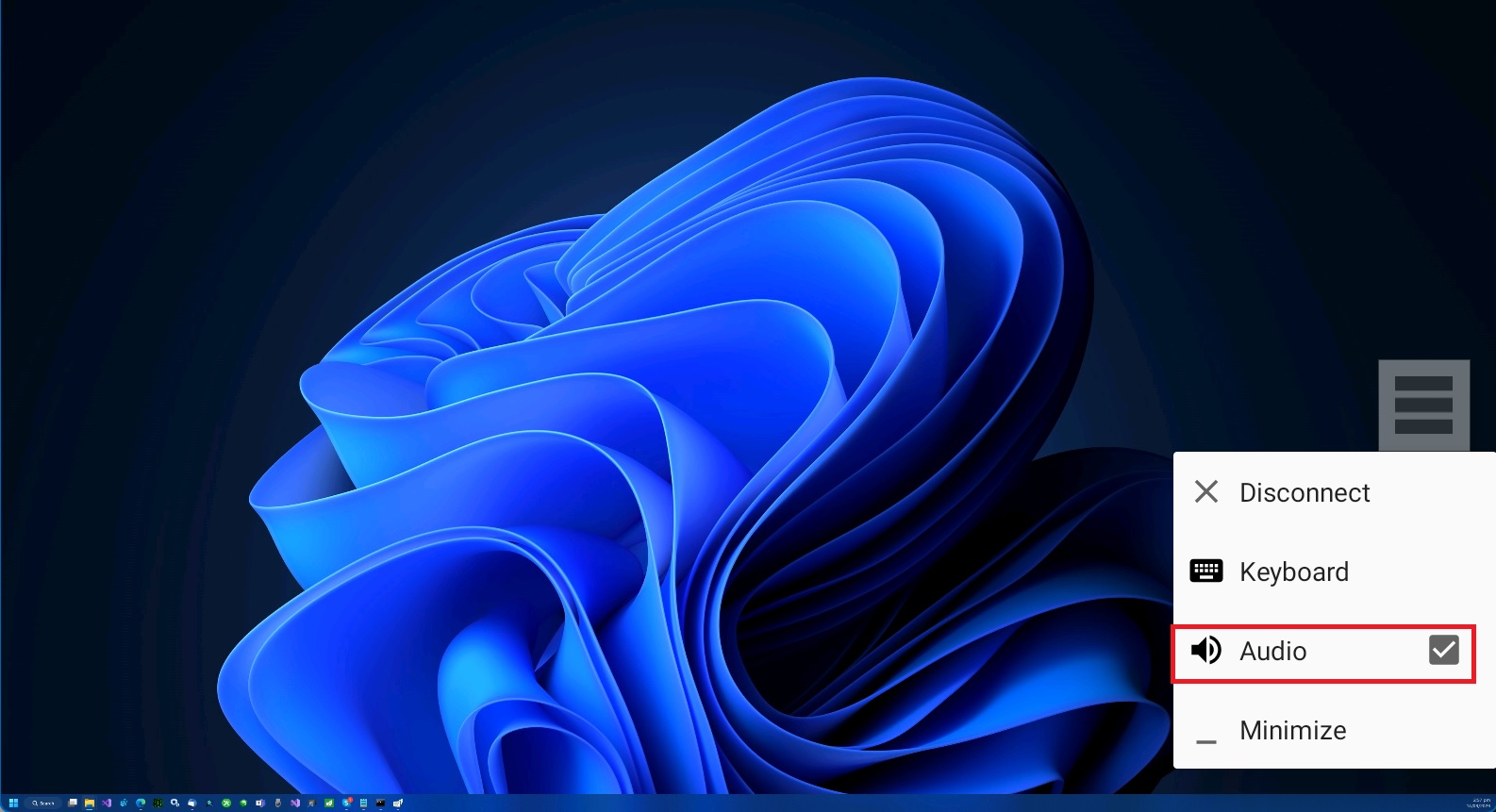Untick the Audio checkbox
Image resolution: width=1496 pixels, height=812 pixels.
[1443, 650]
